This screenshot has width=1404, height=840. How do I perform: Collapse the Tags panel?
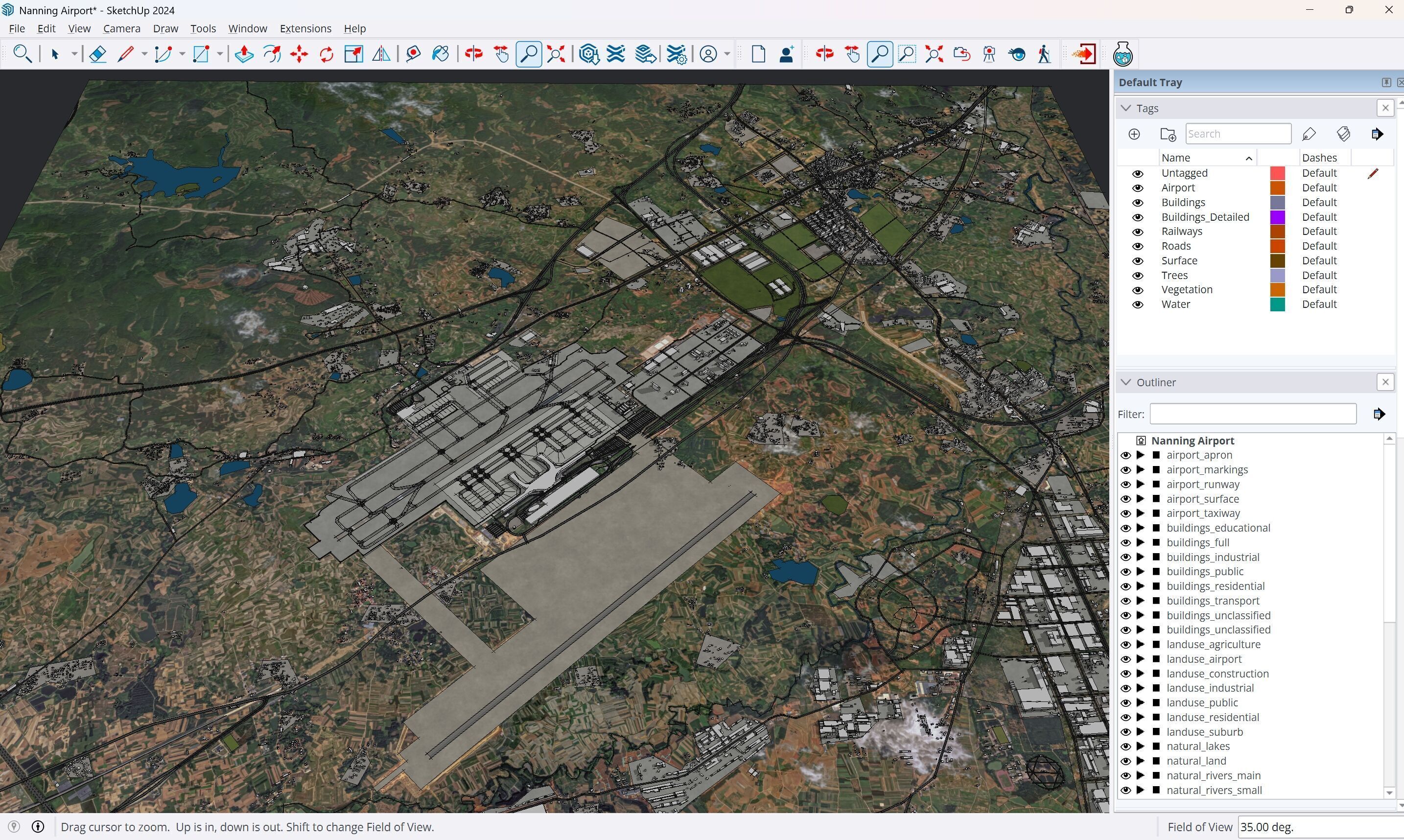click(x=1126, y=108)
